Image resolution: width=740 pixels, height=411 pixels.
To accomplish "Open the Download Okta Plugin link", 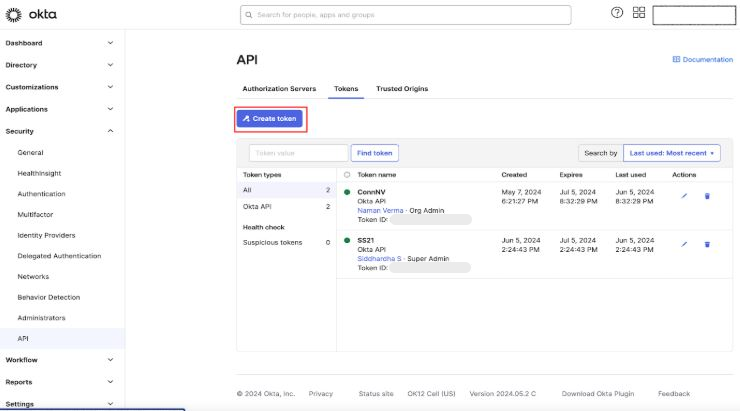I will (x=598, y=394).
